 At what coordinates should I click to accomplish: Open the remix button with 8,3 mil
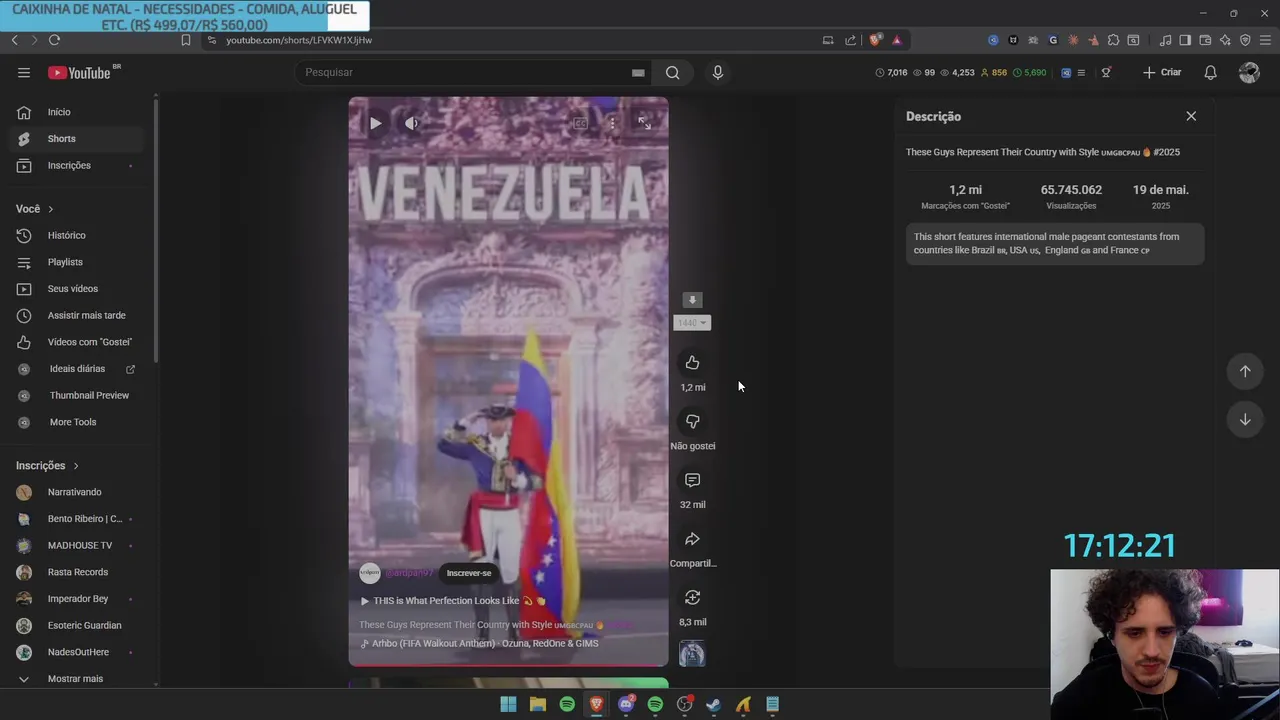pyautogui.click(x=692, y=598)
